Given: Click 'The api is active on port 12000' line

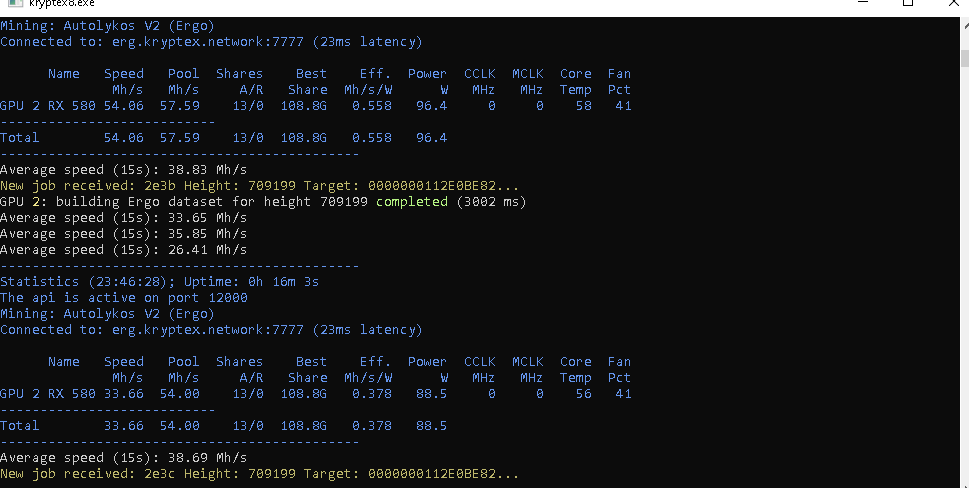Looking at the screenshot, I should coord(124,298).
